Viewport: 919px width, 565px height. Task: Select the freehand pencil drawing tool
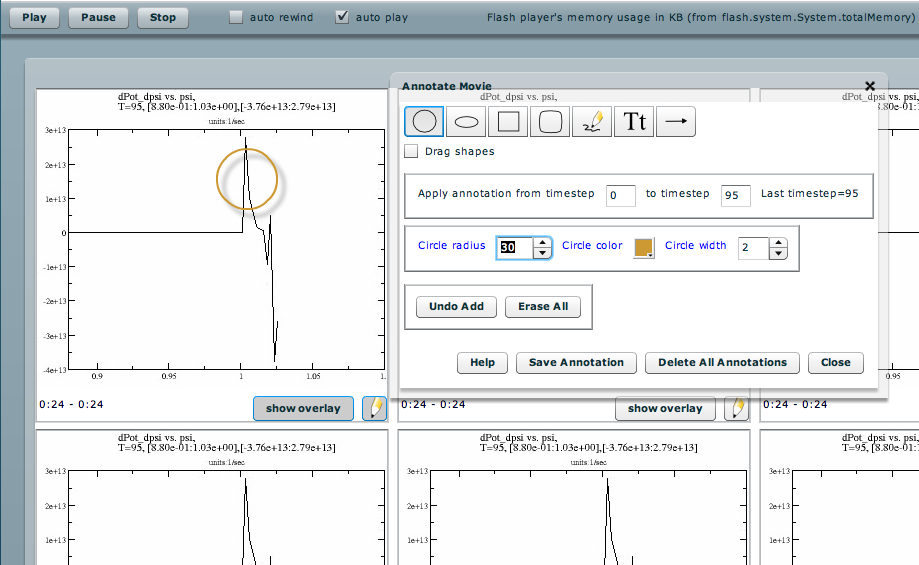pyautogui.click(x=592, y=121)
